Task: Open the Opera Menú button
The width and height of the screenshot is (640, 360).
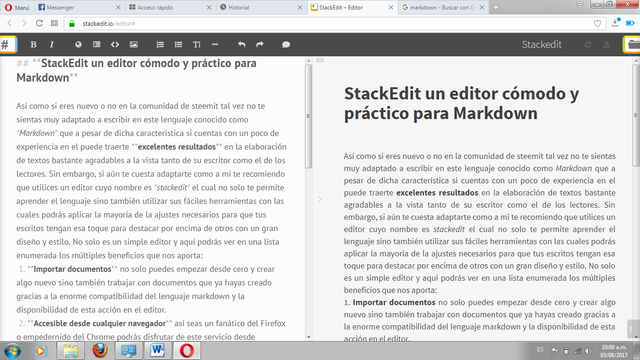Action: pos(17,7)
